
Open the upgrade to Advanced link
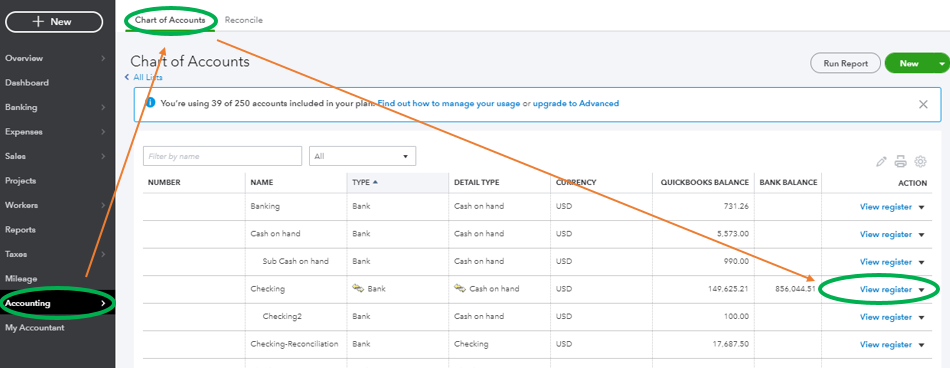(x=576, y=104)
